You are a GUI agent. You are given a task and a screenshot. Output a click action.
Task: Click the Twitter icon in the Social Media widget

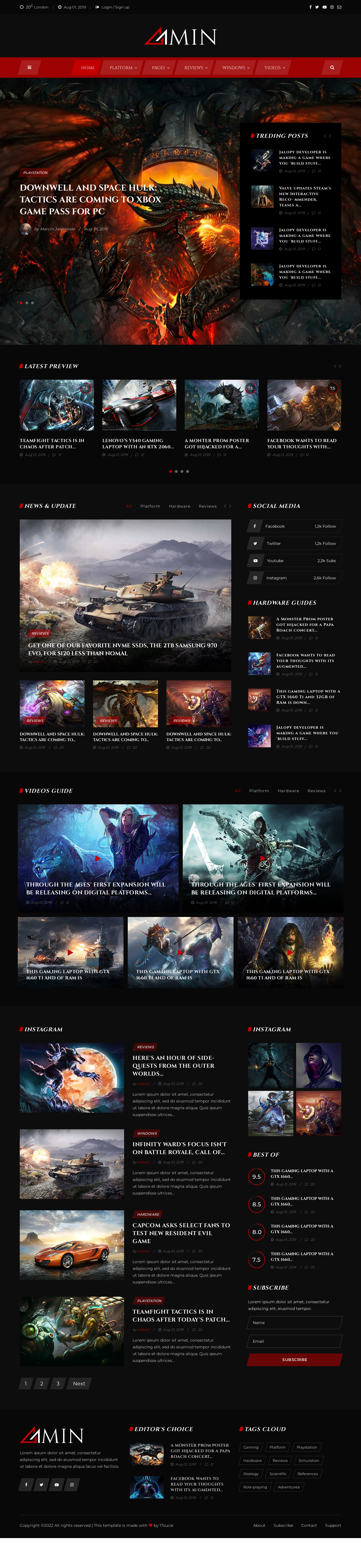(x=255, y=543)
